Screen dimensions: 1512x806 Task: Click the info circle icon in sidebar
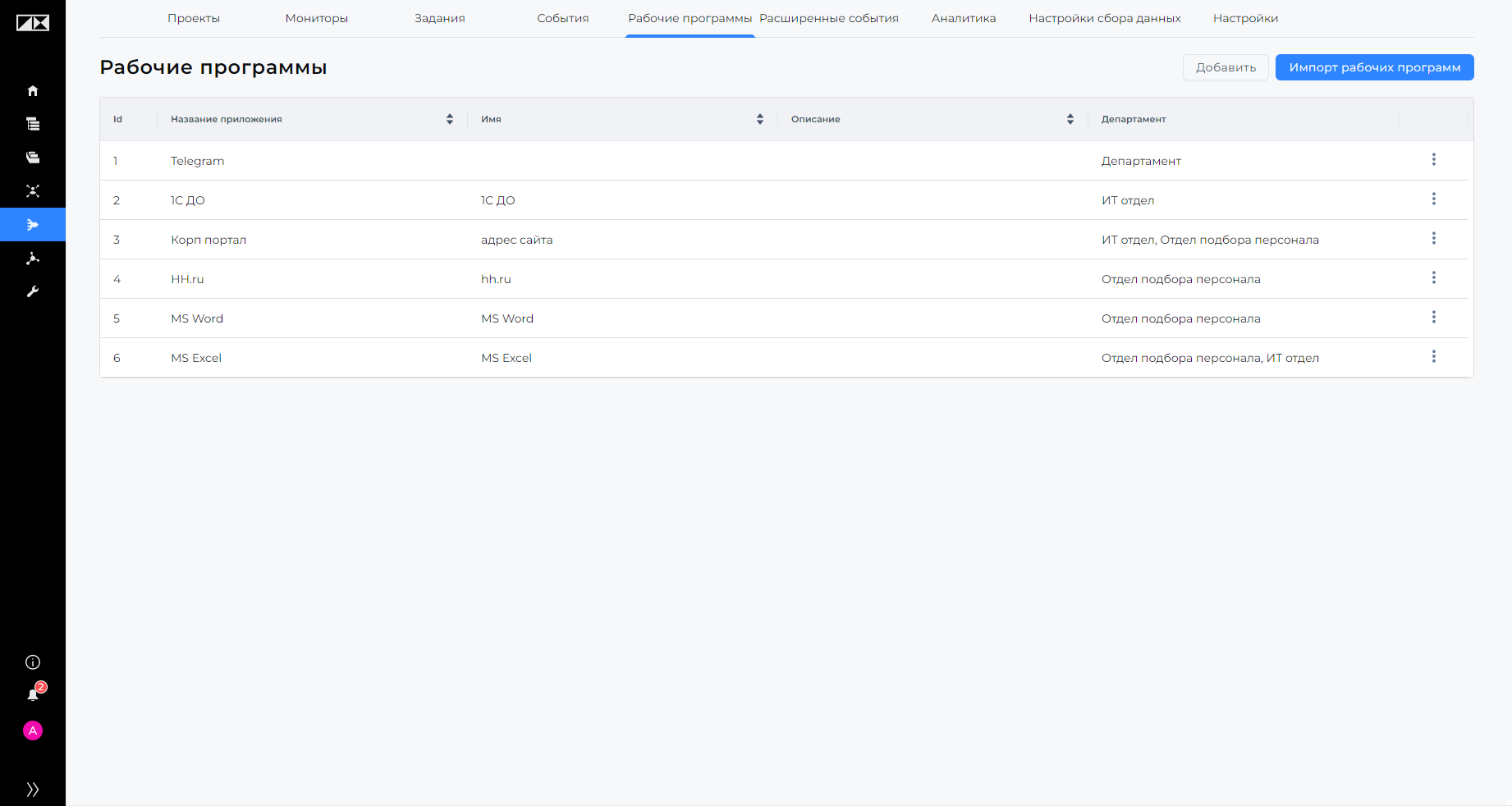coord(33,662)
